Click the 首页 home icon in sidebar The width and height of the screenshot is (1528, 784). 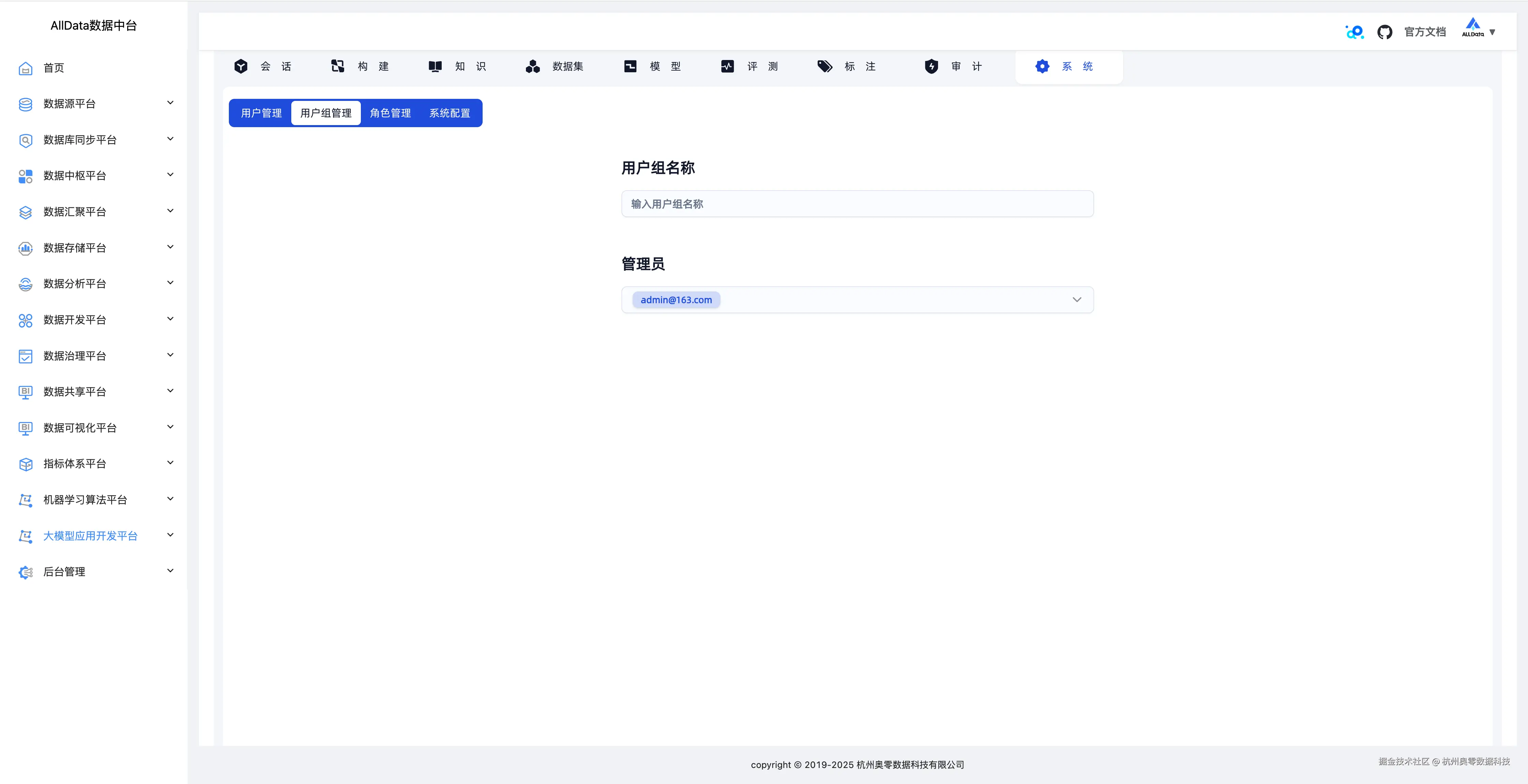(x=25, y=68)
